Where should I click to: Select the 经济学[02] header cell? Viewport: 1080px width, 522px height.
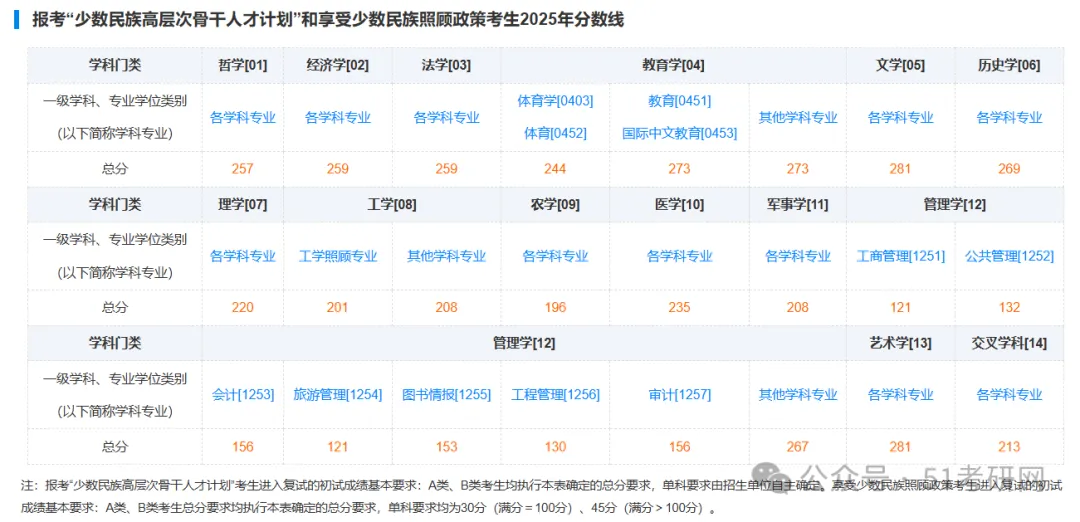coord(338,66)
